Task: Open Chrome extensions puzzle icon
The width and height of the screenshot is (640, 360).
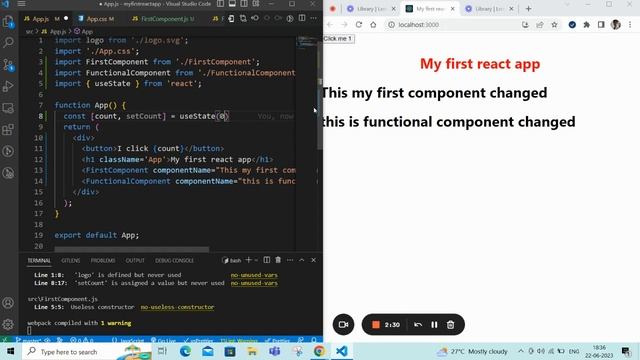Action: pos(587,25)
